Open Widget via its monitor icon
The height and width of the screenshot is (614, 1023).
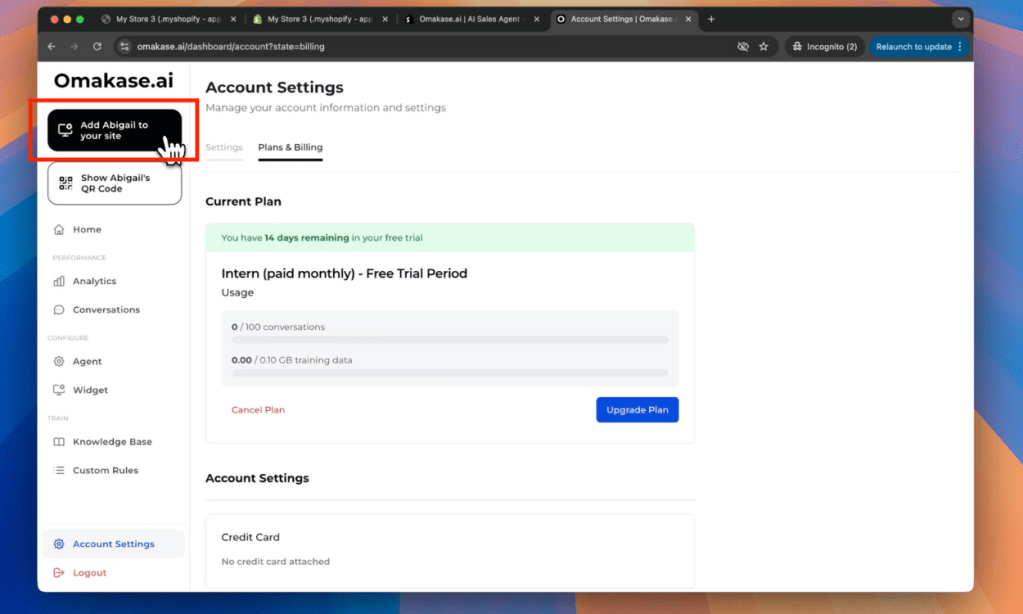pos(59,390)
